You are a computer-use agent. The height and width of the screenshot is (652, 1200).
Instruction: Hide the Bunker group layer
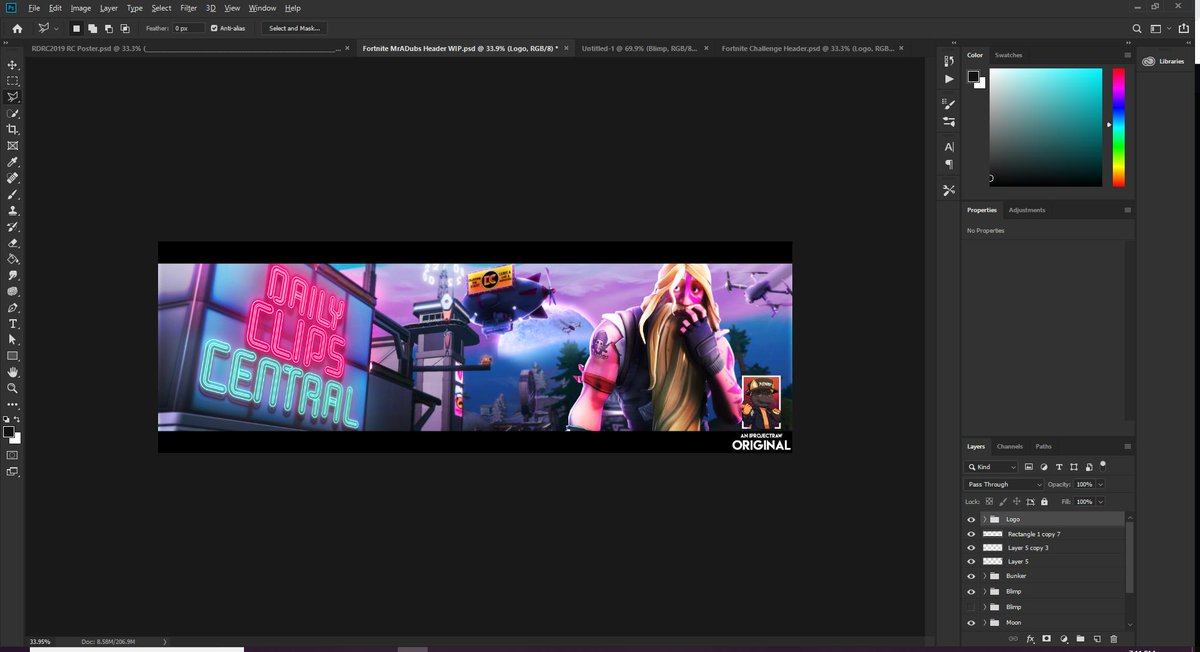coord(971,576)
